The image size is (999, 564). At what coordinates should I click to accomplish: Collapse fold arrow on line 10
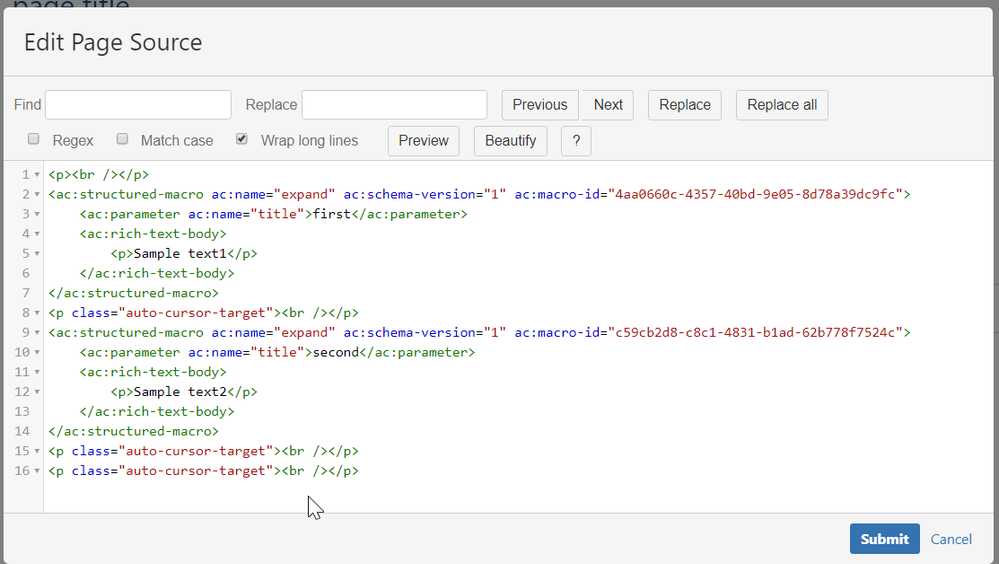(x=37, y=352)
